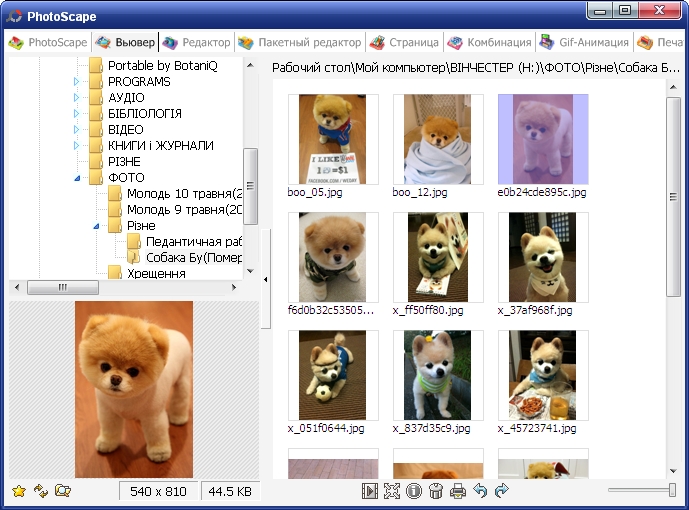Click the tree horizontal scroll-right arrow
The image size is (689, 510).
(x=234, y=287)
